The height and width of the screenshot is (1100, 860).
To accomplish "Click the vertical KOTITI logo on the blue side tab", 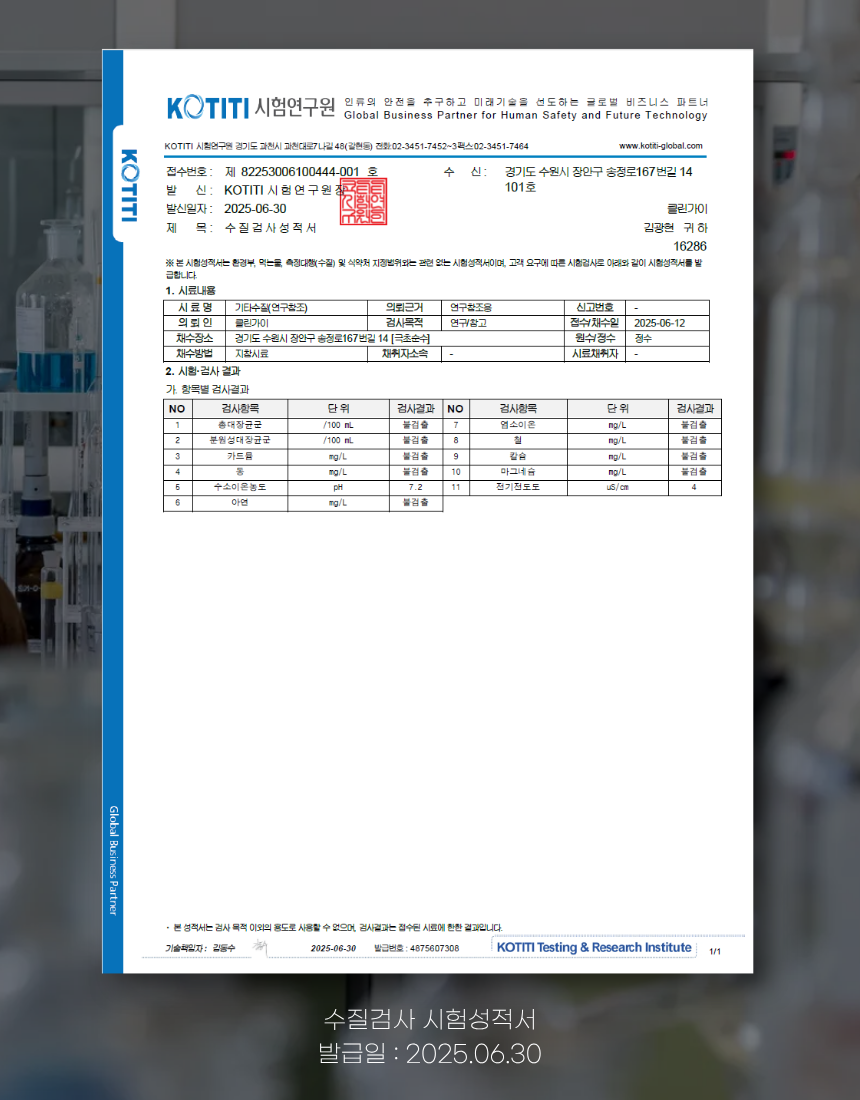I will pos(128,185).
